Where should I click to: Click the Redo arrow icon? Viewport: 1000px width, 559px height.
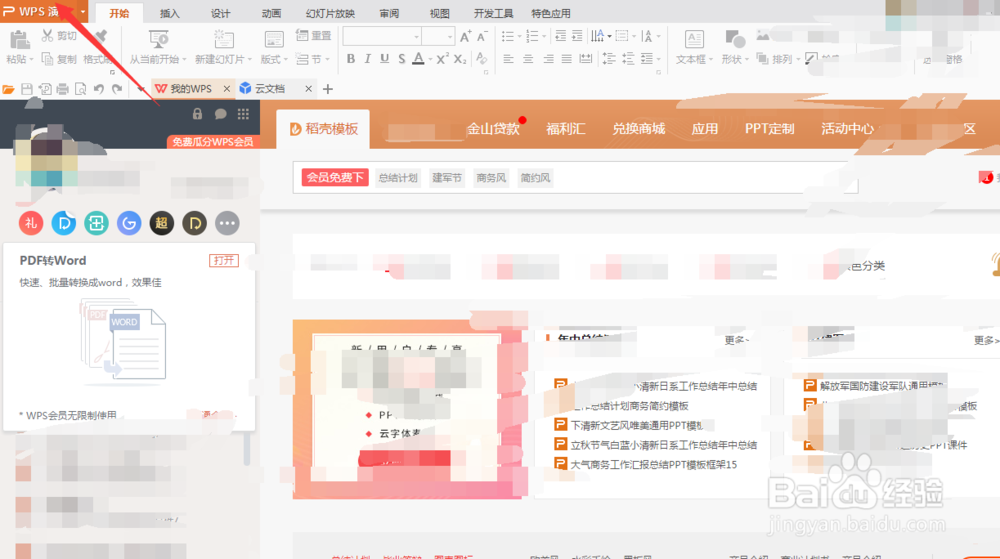117,89
